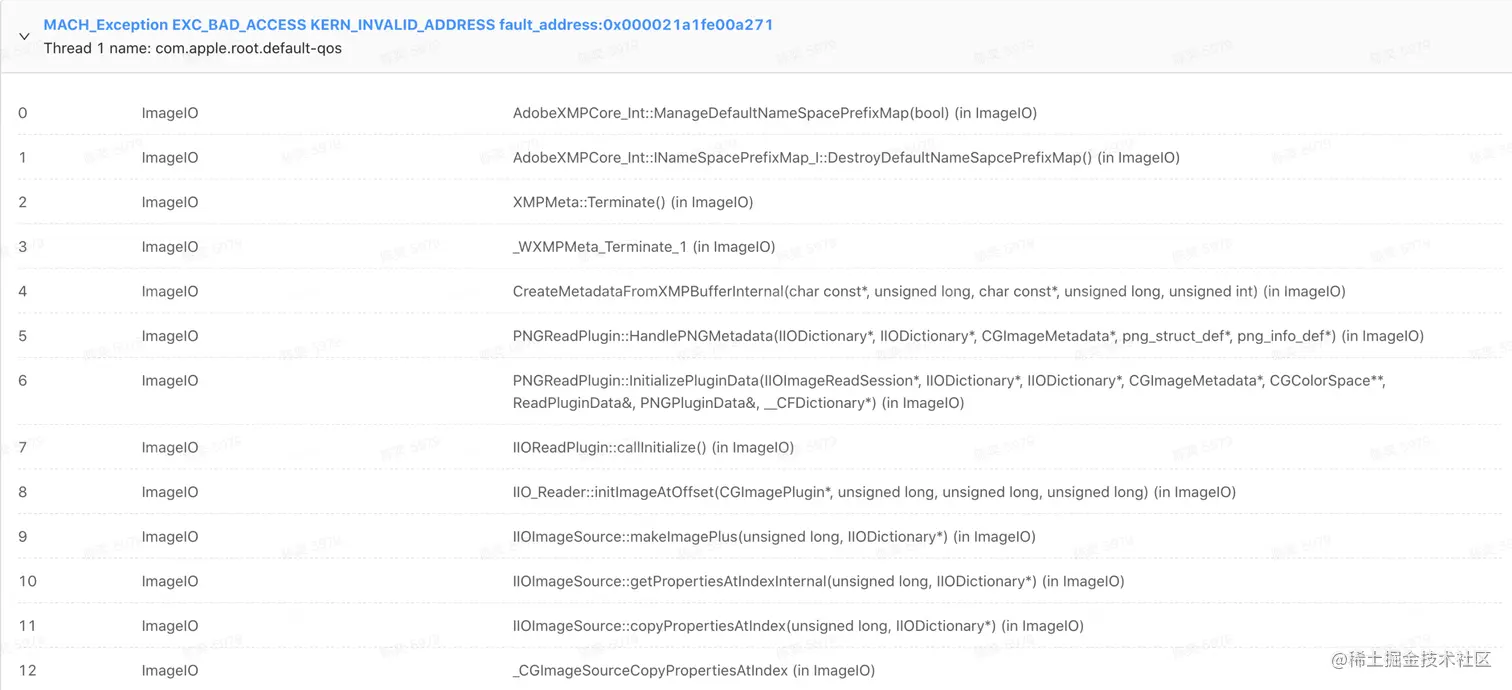Click the ImageIO module in frame 12
The image size is (1512, 690).
(x=170, y=670)
